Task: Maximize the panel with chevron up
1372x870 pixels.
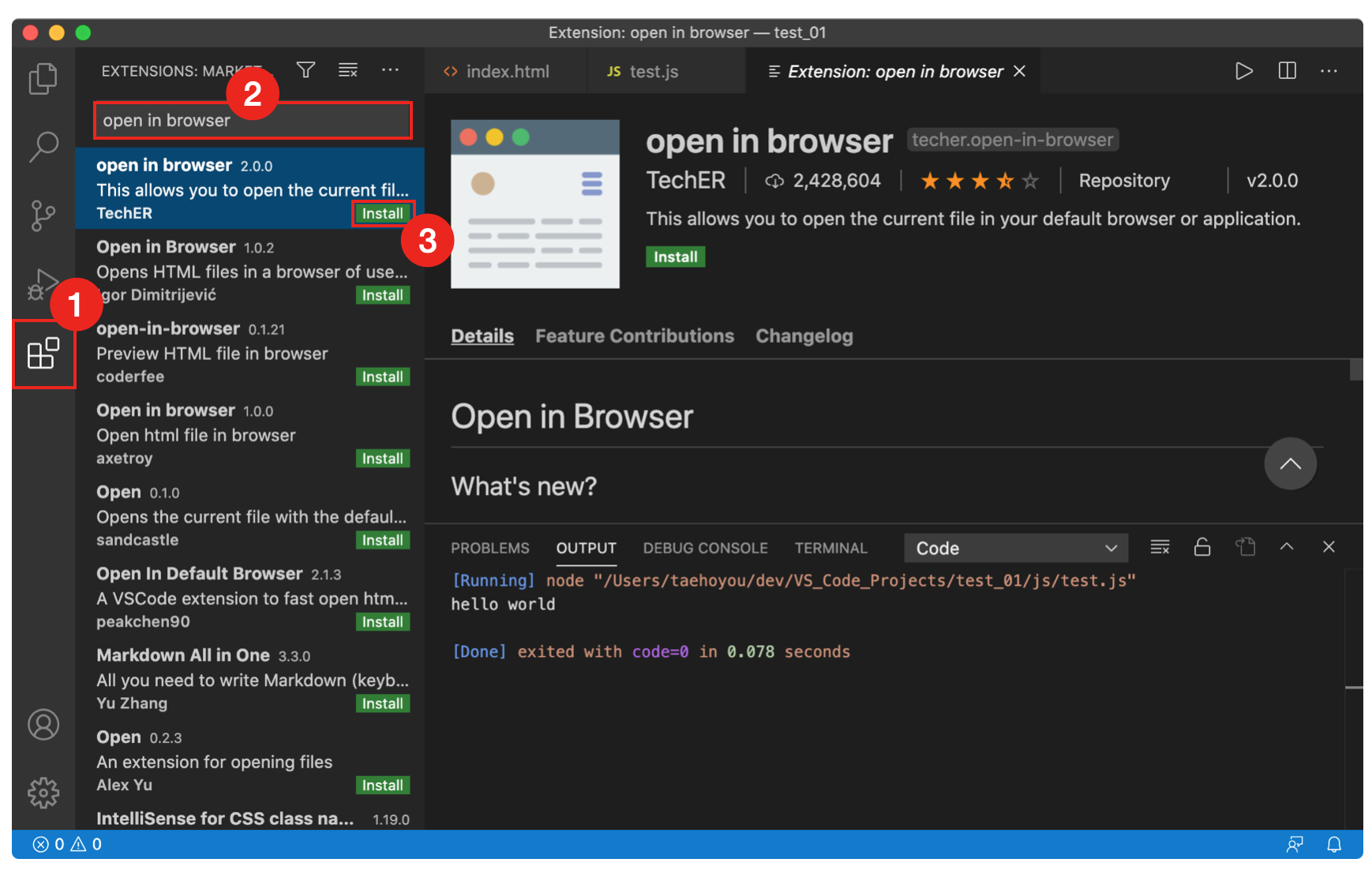Action: 1287,546
